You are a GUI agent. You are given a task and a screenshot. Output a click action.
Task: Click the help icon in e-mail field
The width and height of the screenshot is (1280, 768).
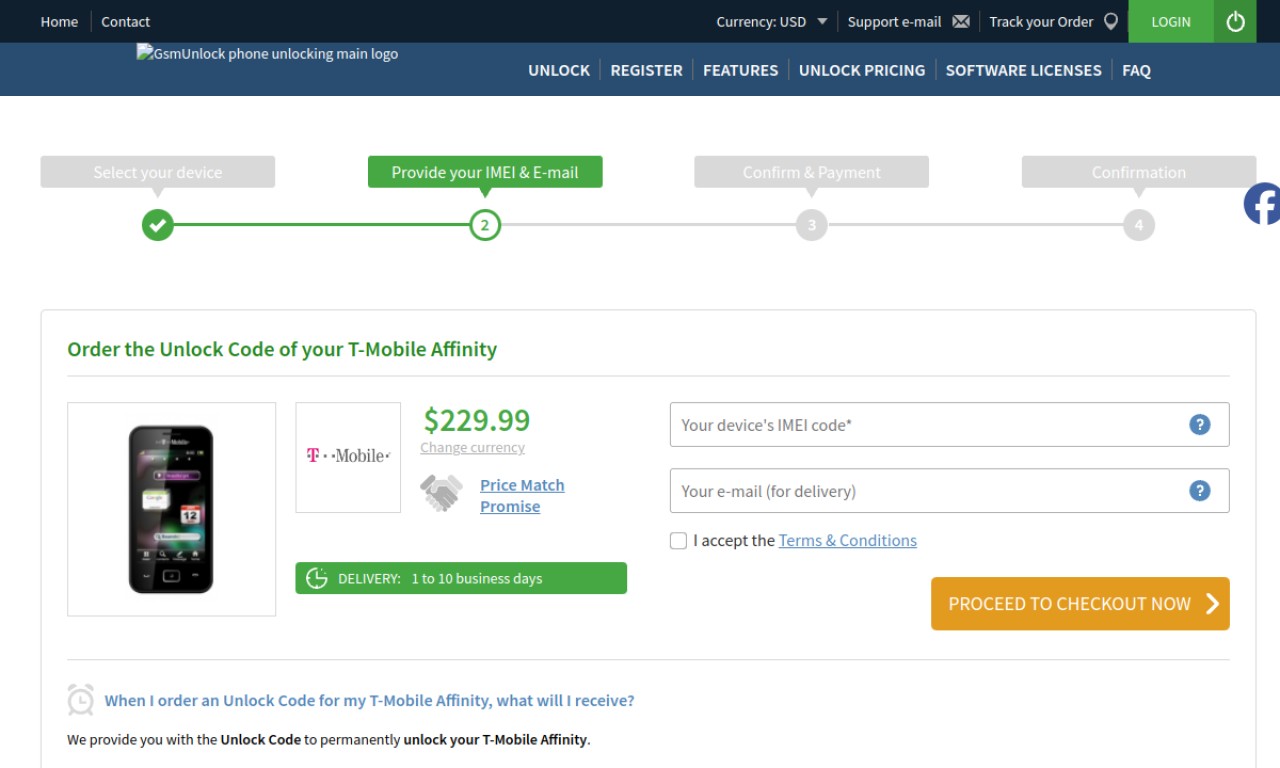pyautogui.click(x=1200, y=491)
